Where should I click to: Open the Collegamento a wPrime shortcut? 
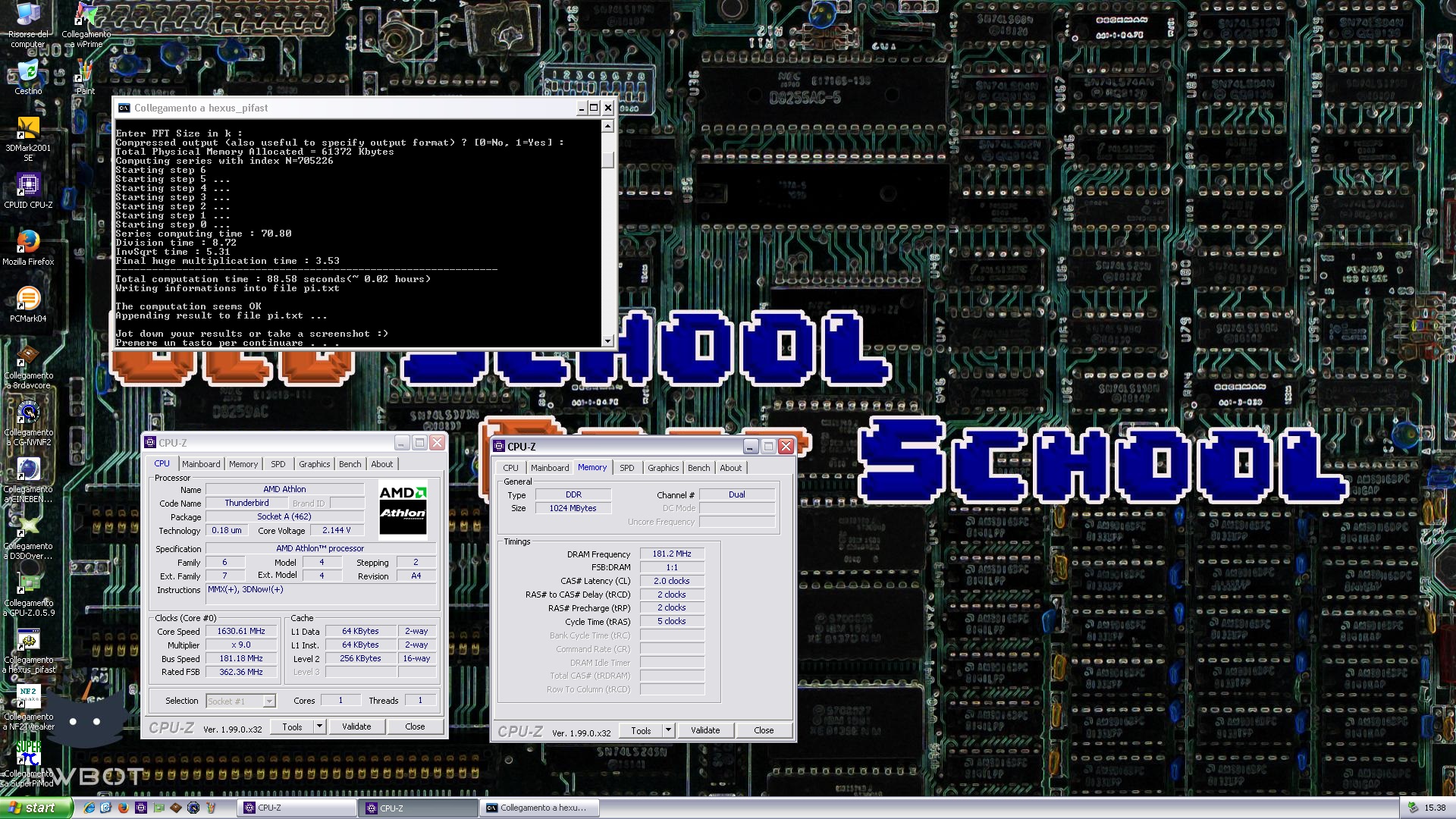click(x=86, y=26)
